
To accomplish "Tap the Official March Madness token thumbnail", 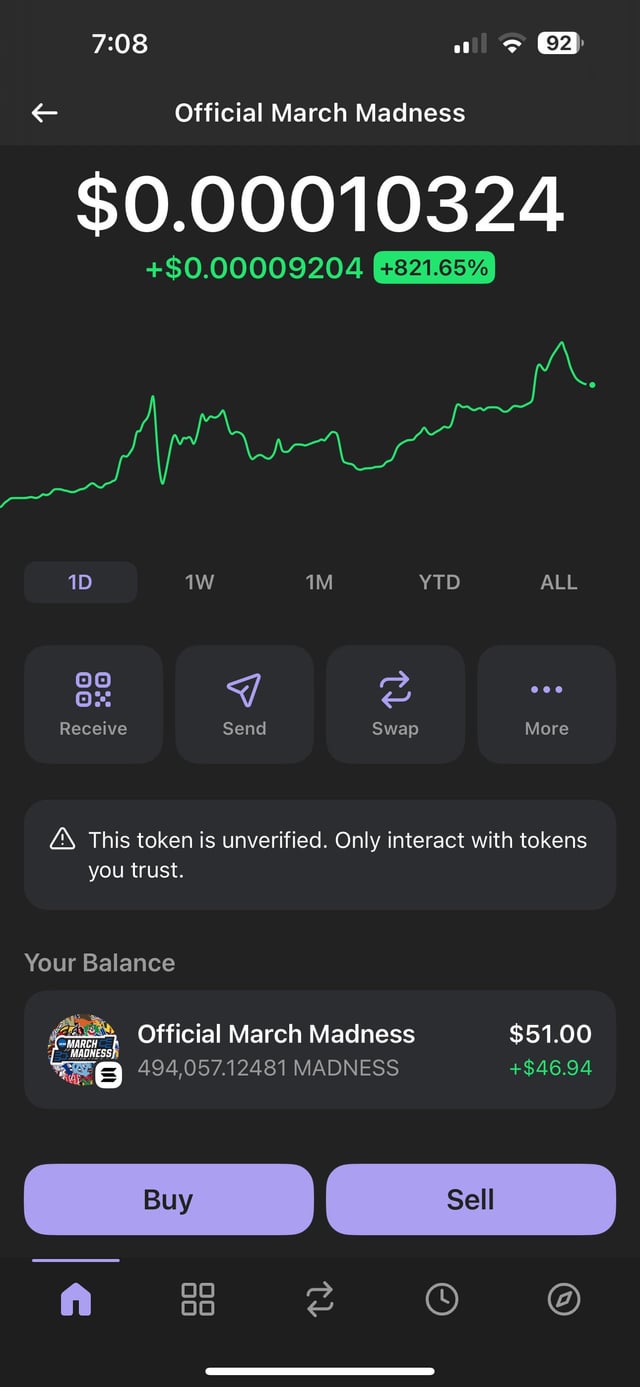I will coord(84,1050).
